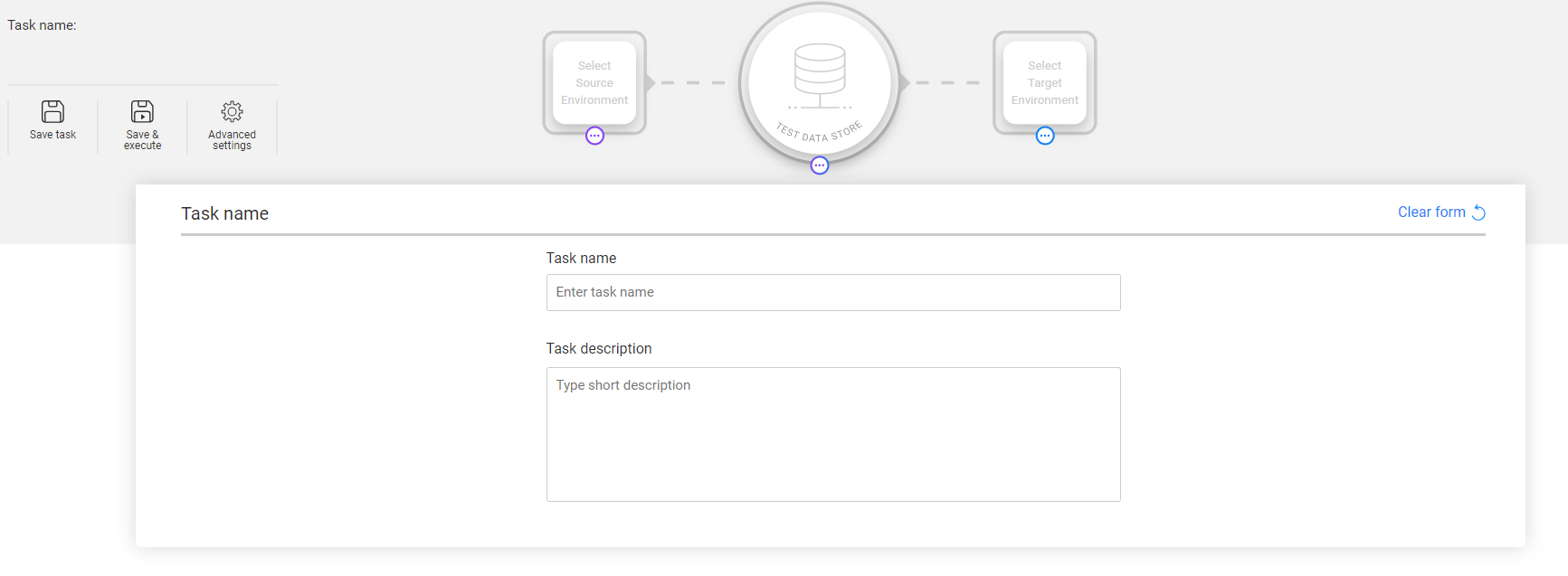Viewport: 1568px width, 576px height.
Task: Click the circular arrow beside Clear form
Action: [1478, 212]
